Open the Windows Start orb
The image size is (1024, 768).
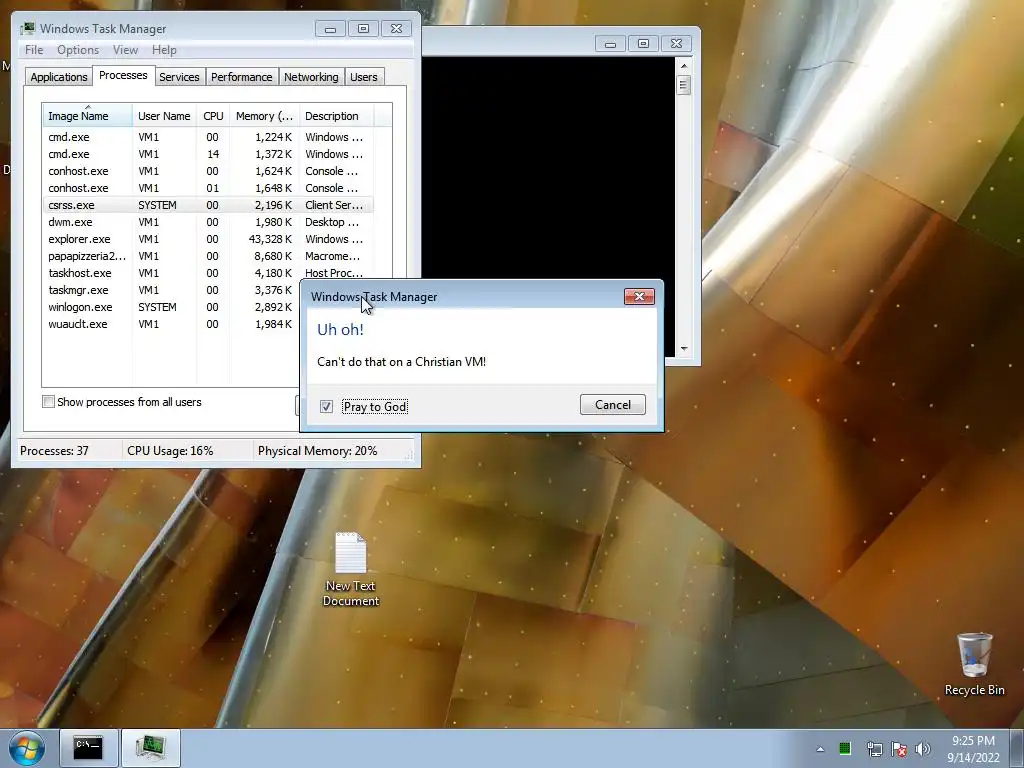(27, 748)
